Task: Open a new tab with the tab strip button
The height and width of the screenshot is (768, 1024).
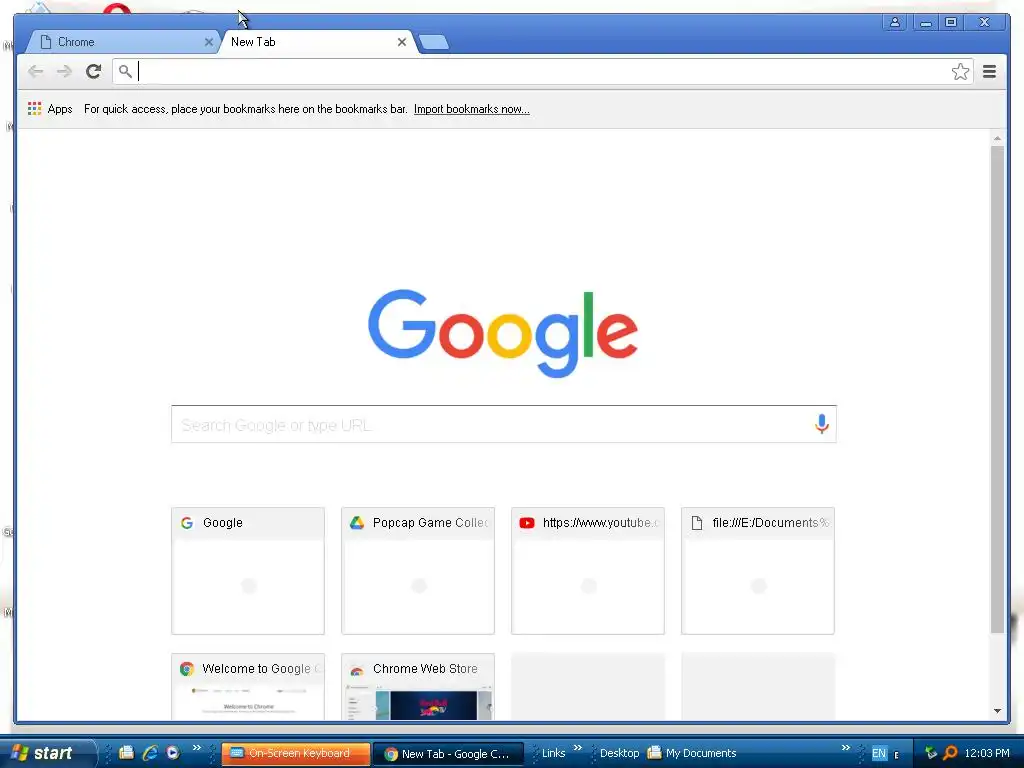Action: tap(434, 42)
